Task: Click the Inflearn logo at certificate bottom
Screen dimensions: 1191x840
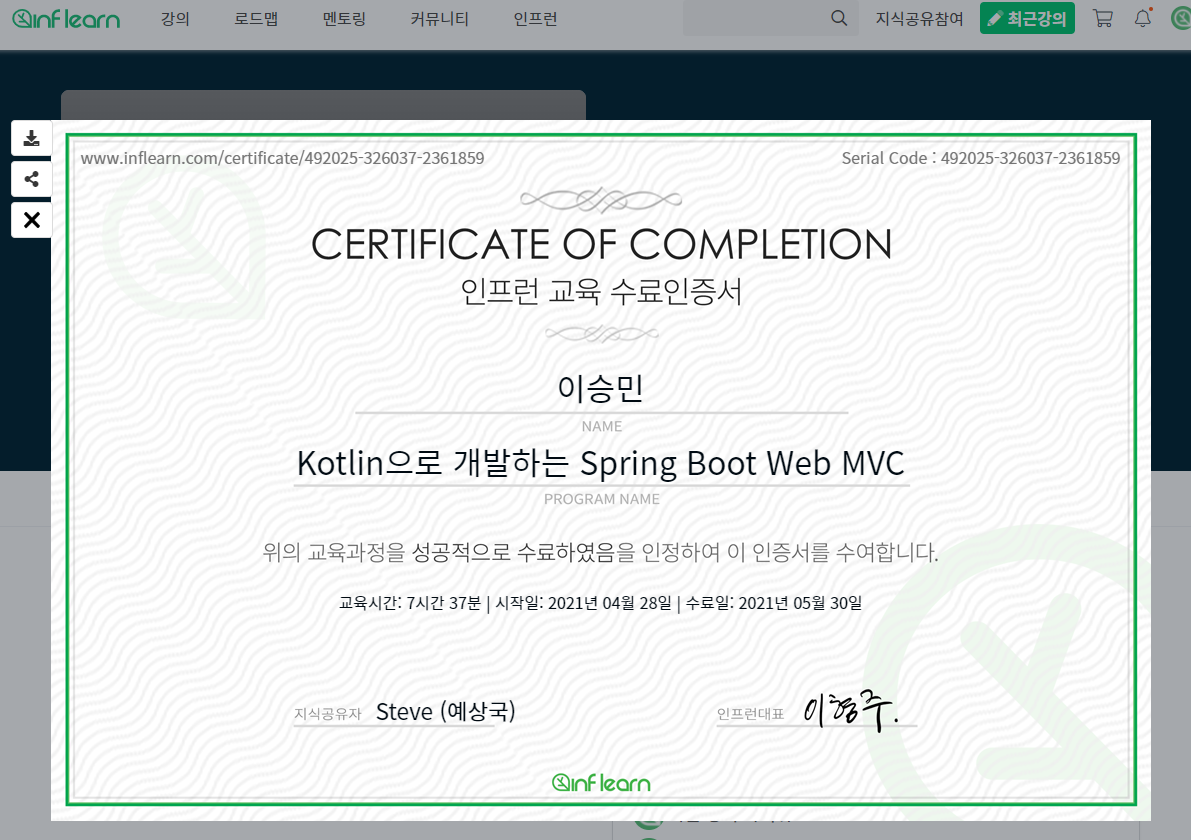Action: click(601, 783)
